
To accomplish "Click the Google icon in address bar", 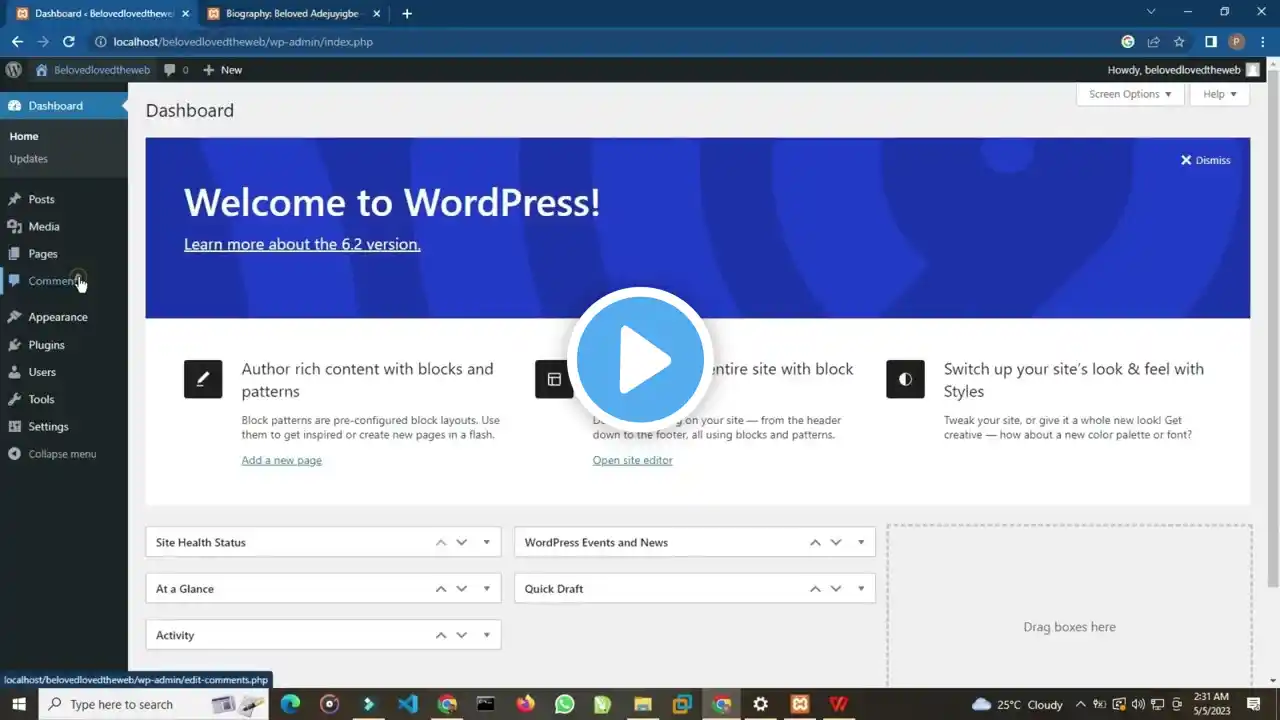I will coord(1128,42).
